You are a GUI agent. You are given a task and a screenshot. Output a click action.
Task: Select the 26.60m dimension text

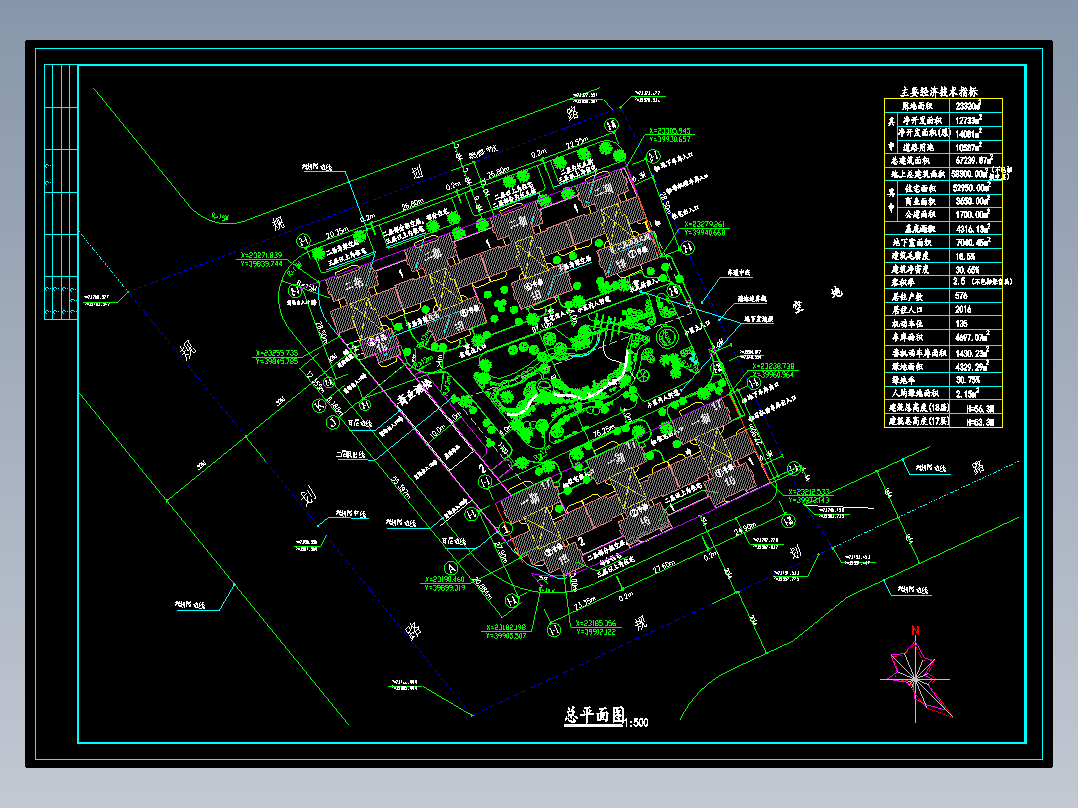tap(412, 205)
